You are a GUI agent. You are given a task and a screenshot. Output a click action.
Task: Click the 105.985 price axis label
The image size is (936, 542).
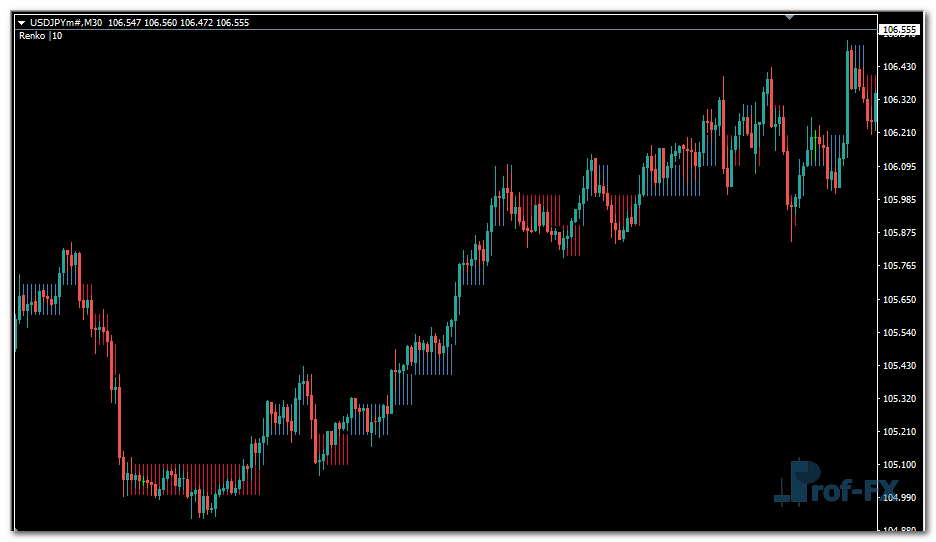(900, 200)
